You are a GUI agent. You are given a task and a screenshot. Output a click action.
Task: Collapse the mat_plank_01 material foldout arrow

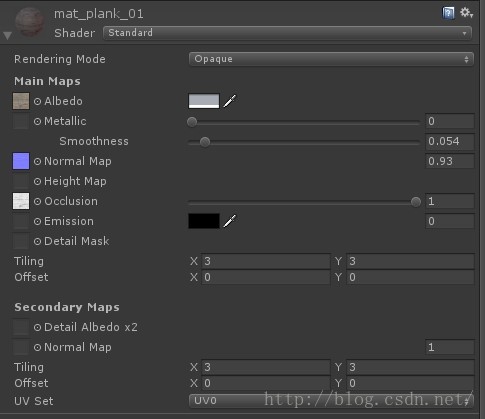tap(7, 35)
